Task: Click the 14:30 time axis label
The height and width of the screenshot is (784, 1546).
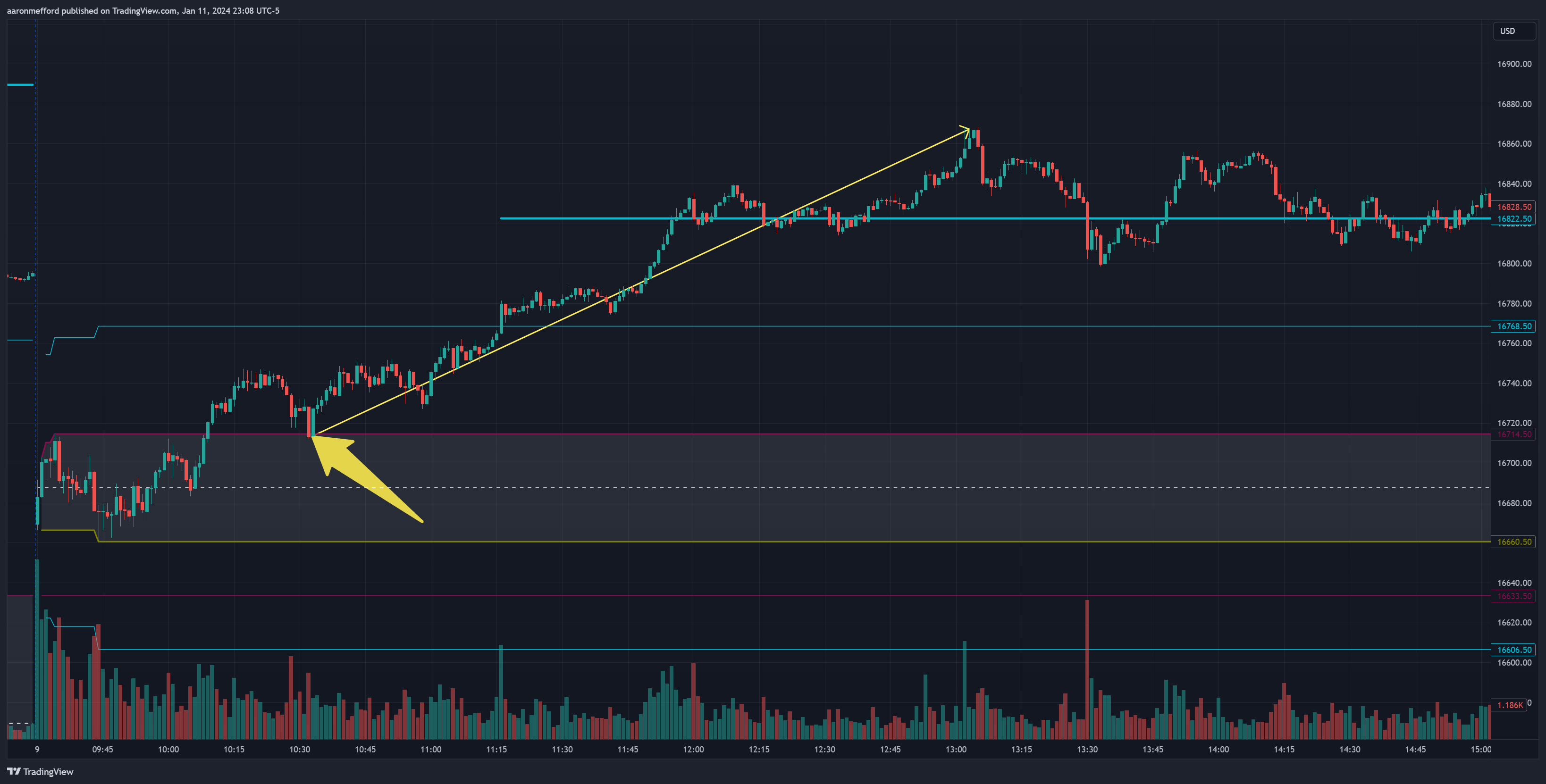Action: 1350,749
